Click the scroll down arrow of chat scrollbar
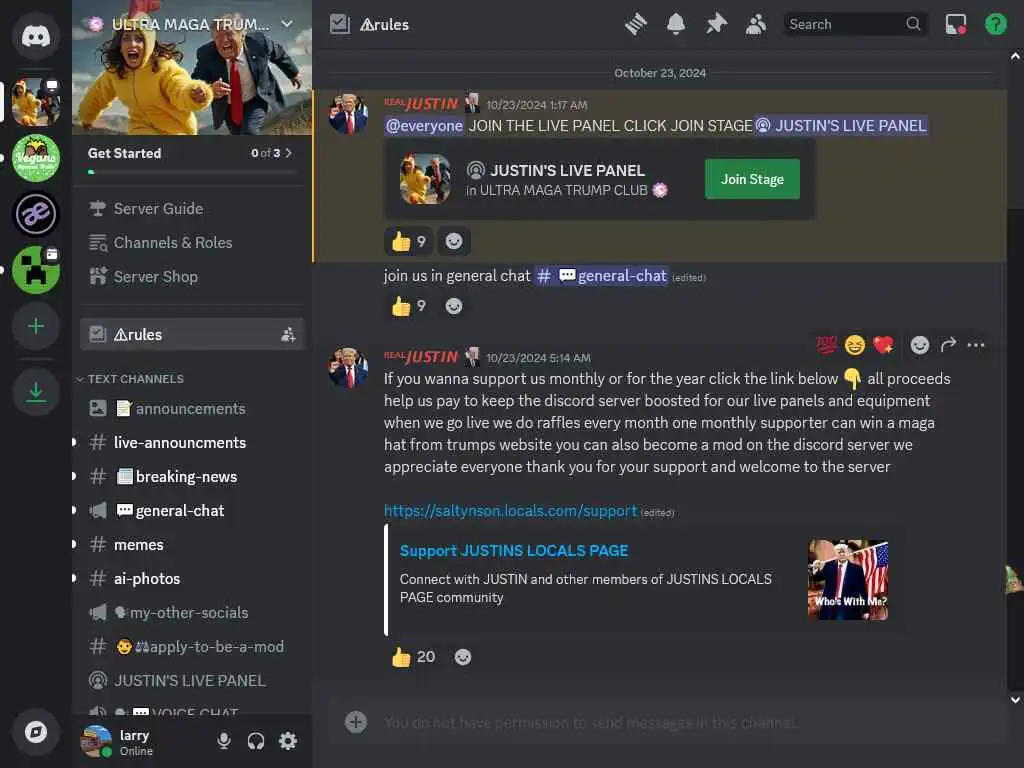Screen dimensions: 1024x768 click(1015, 699)
